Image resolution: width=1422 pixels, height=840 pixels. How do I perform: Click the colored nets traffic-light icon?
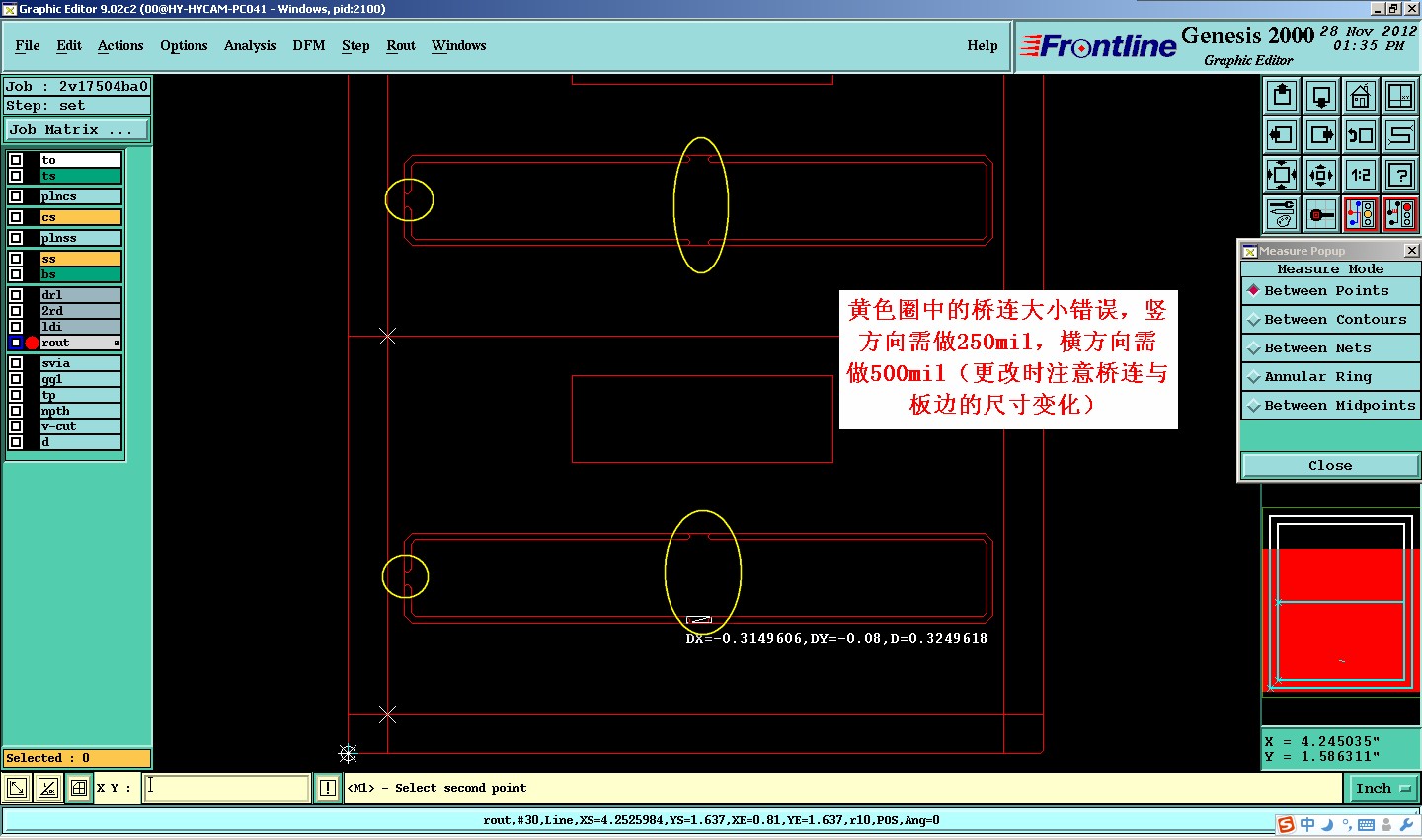(x=1361, y=214)
